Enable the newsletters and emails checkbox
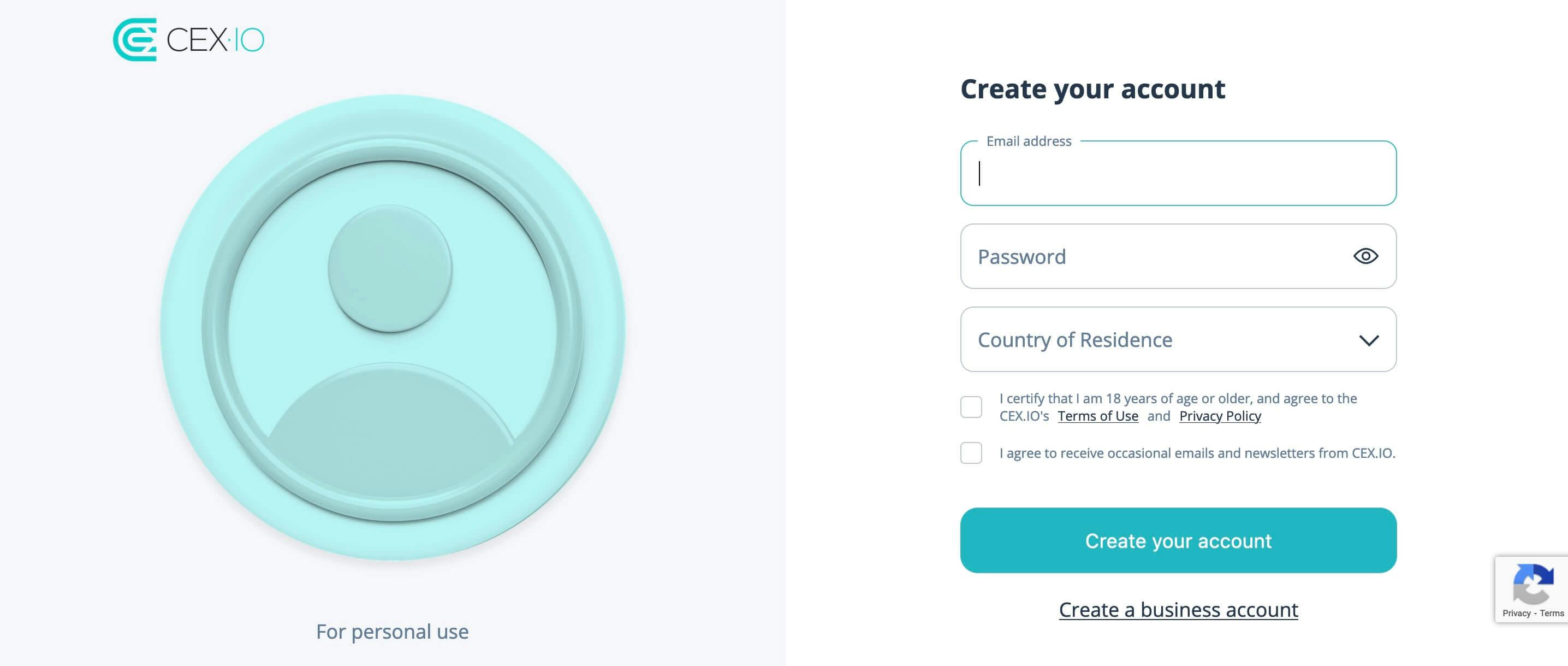Screen dimensions: 1568x666 click(971, 453)
